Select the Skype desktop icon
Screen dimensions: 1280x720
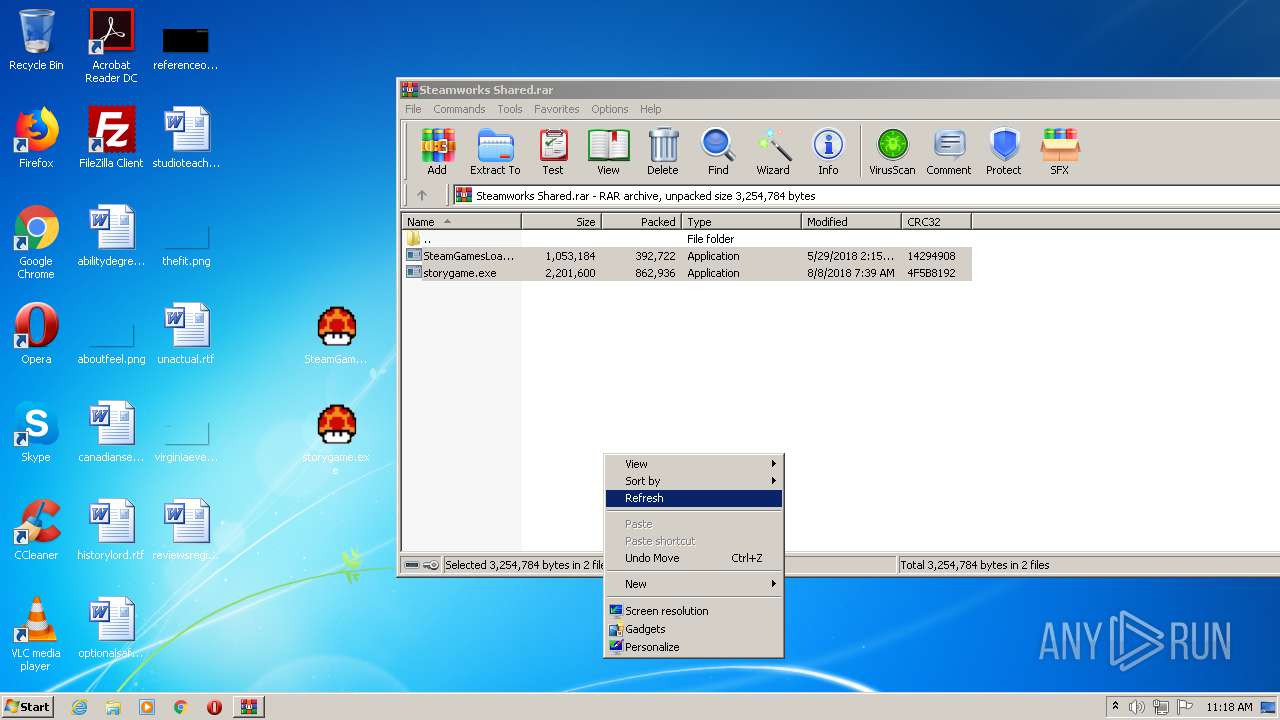tap(36, 432)
